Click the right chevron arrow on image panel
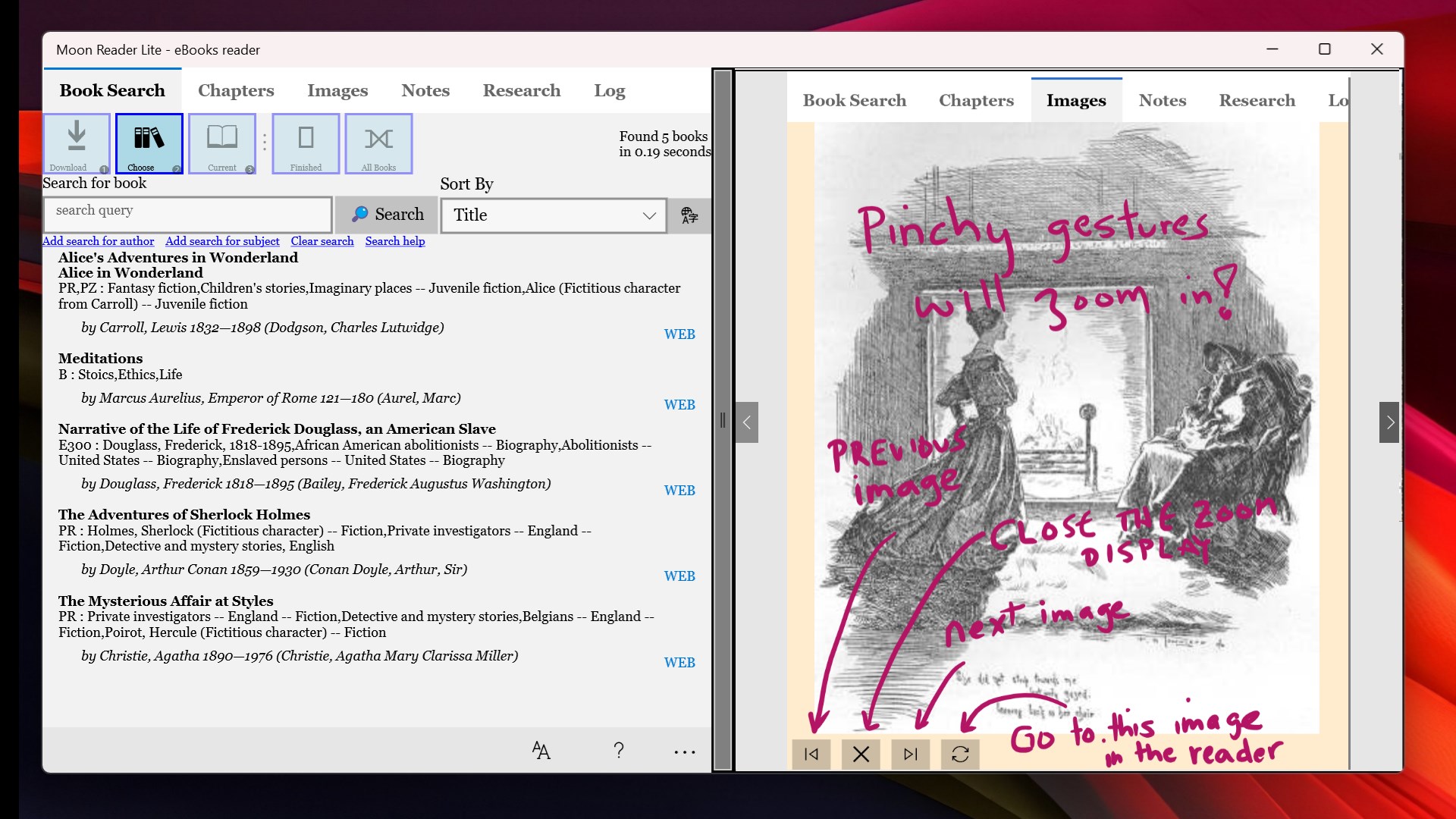The image size is (1456, 819). [1389, 422]
